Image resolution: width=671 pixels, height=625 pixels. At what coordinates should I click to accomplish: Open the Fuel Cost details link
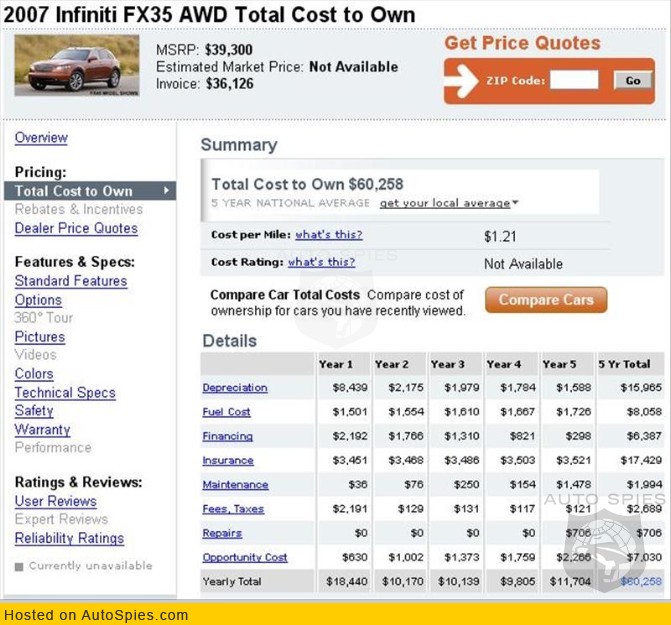(226, 412)
